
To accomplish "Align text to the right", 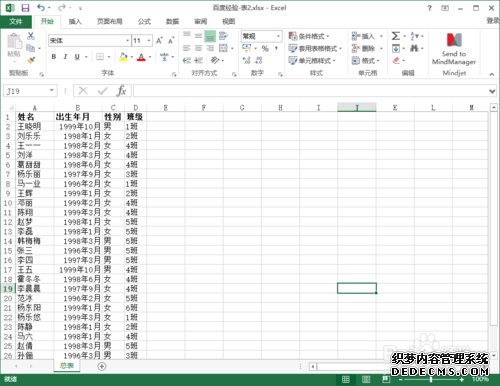I will 210,48.
